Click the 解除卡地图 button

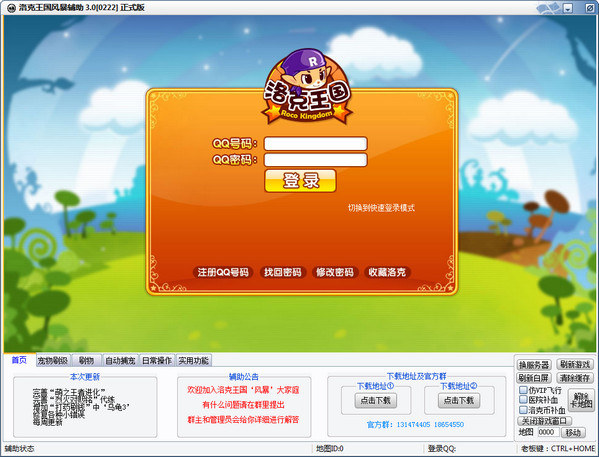581,400
